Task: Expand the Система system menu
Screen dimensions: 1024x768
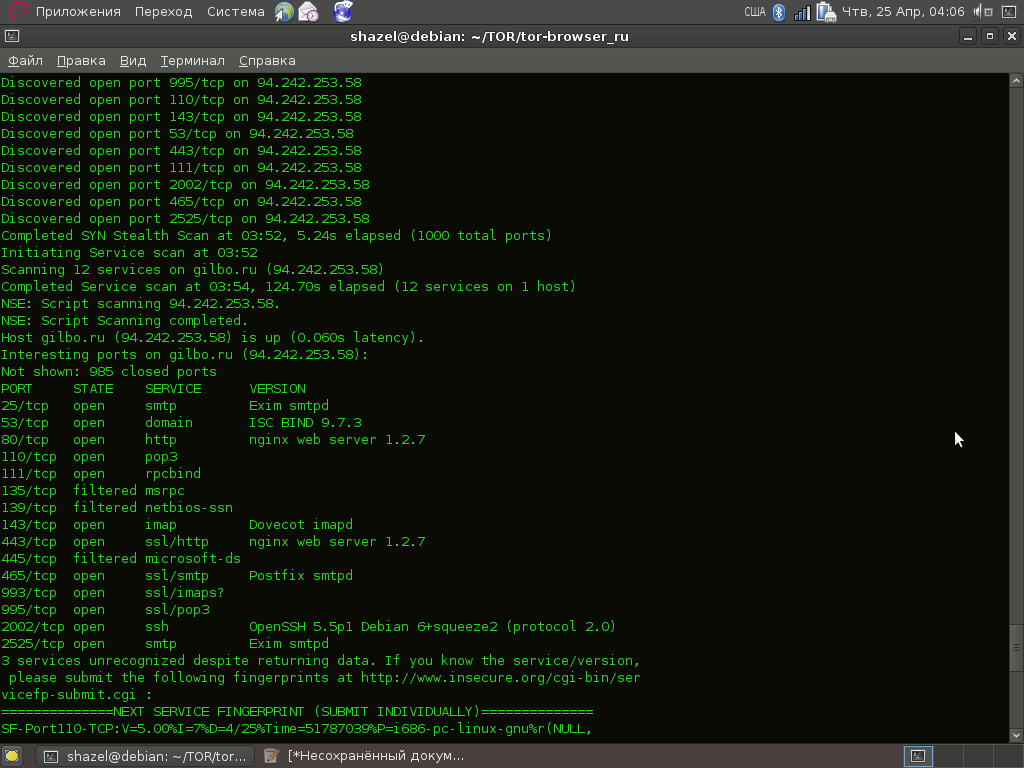Action: pos(236,12)
